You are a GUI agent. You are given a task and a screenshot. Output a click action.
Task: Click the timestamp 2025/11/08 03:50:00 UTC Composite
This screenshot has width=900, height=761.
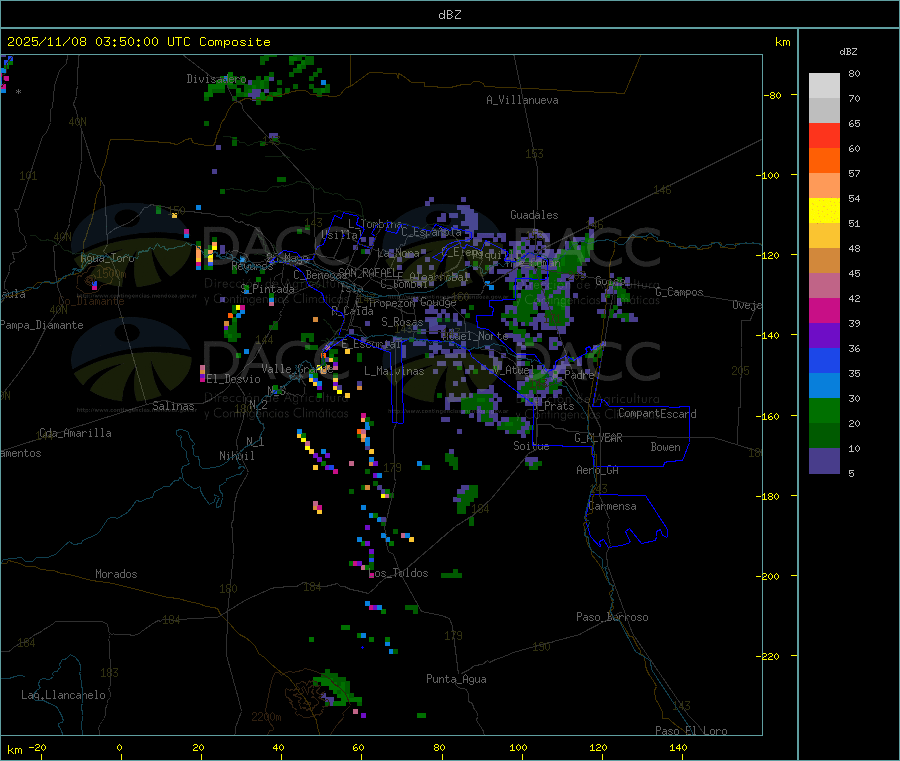[x=138, y=42]
